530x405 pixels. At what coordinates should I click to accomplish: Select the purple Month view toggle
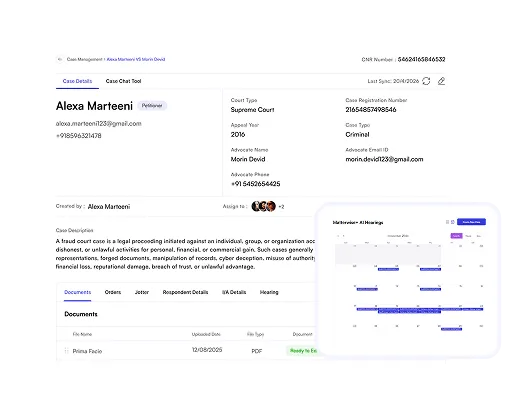456,236
